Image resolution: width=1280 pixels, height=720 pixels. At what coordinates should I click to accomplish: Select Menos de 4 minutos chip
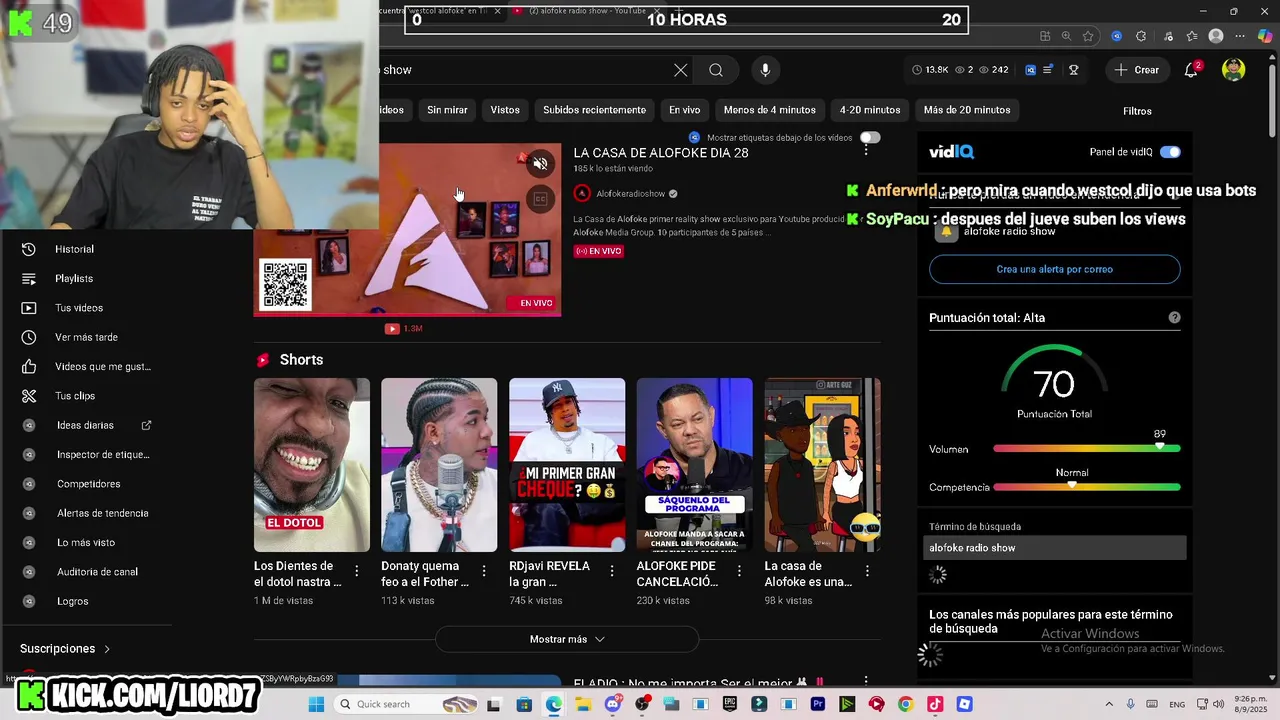(x=770, y=110)
